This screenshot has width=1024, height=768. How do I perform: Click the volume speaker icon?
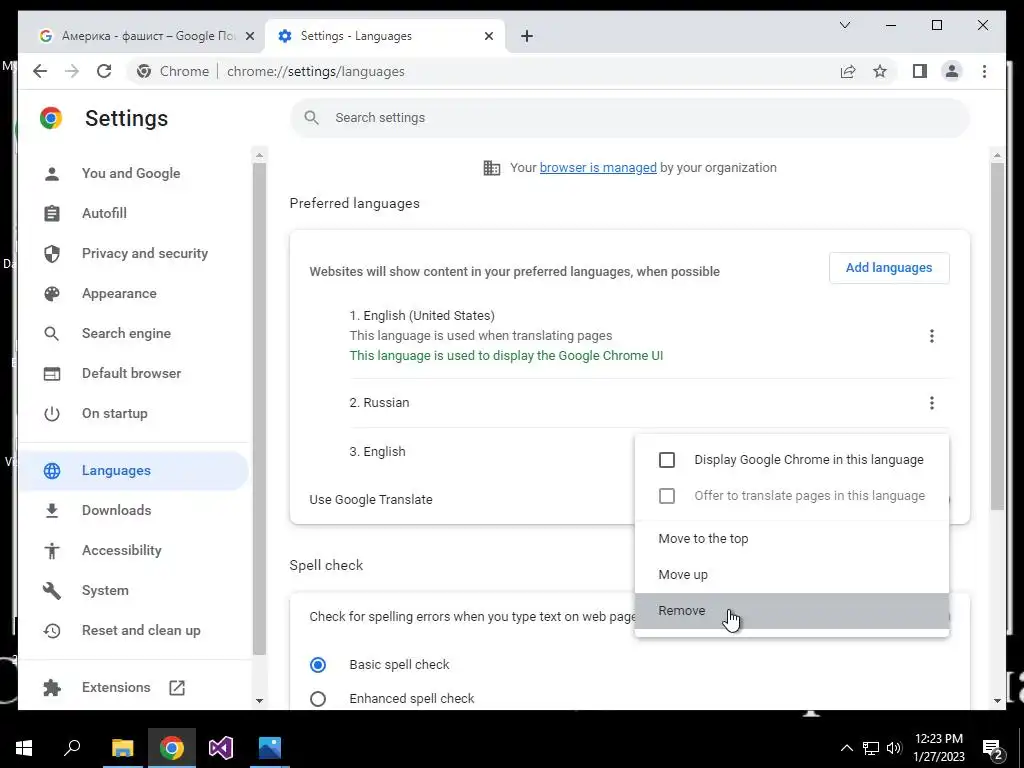[x=894, y=748]
